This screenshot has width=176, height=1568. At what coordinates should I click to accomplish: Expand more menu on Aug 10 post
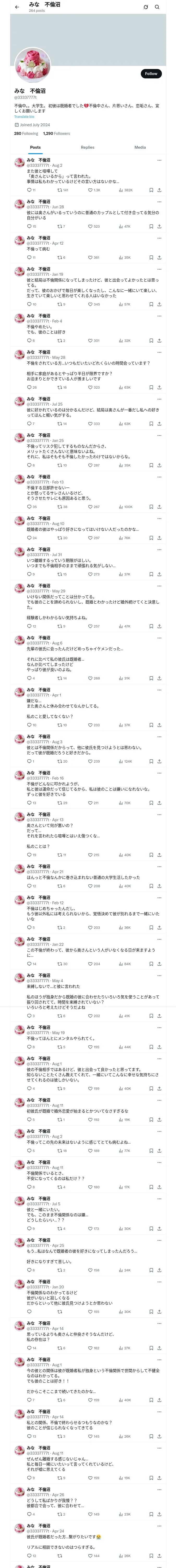[x=159, y=518]
